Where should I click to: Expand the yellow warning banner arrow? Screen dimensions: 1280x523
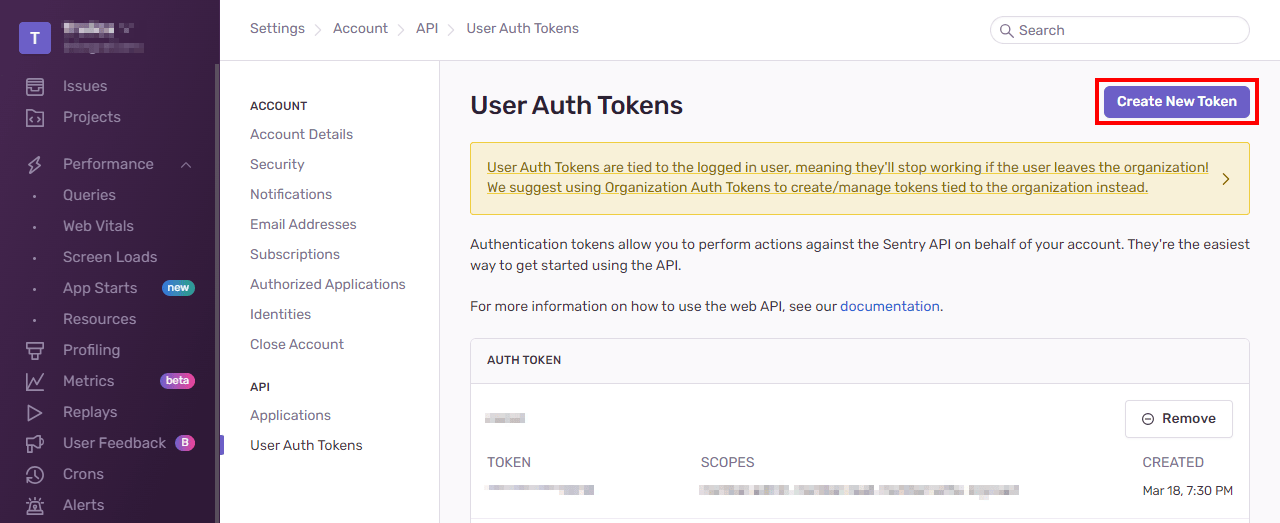(1226, 179)
